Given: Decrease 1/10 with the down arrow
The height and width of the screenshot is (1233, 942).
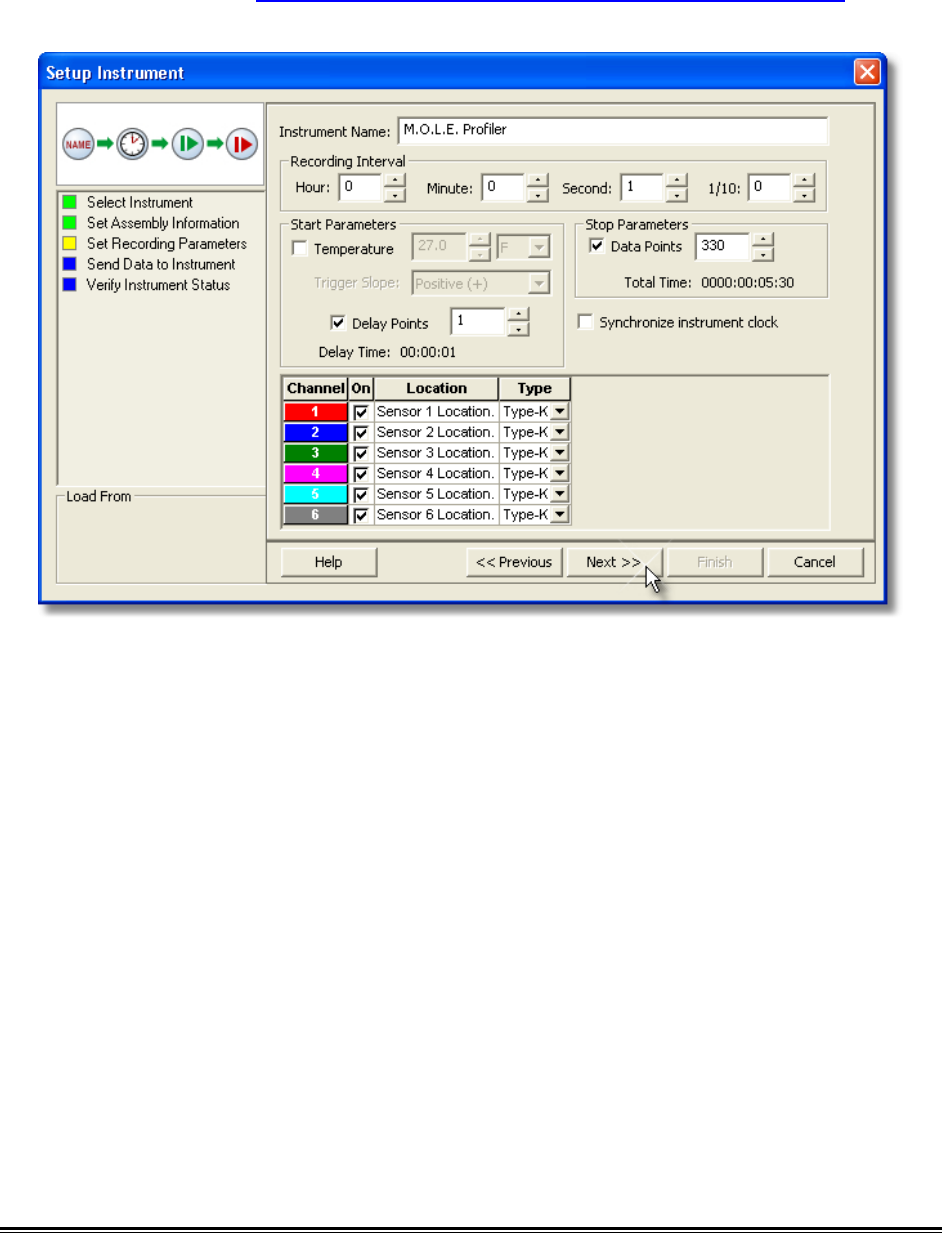Looking at the screenshot, I should tap(805, 194).
